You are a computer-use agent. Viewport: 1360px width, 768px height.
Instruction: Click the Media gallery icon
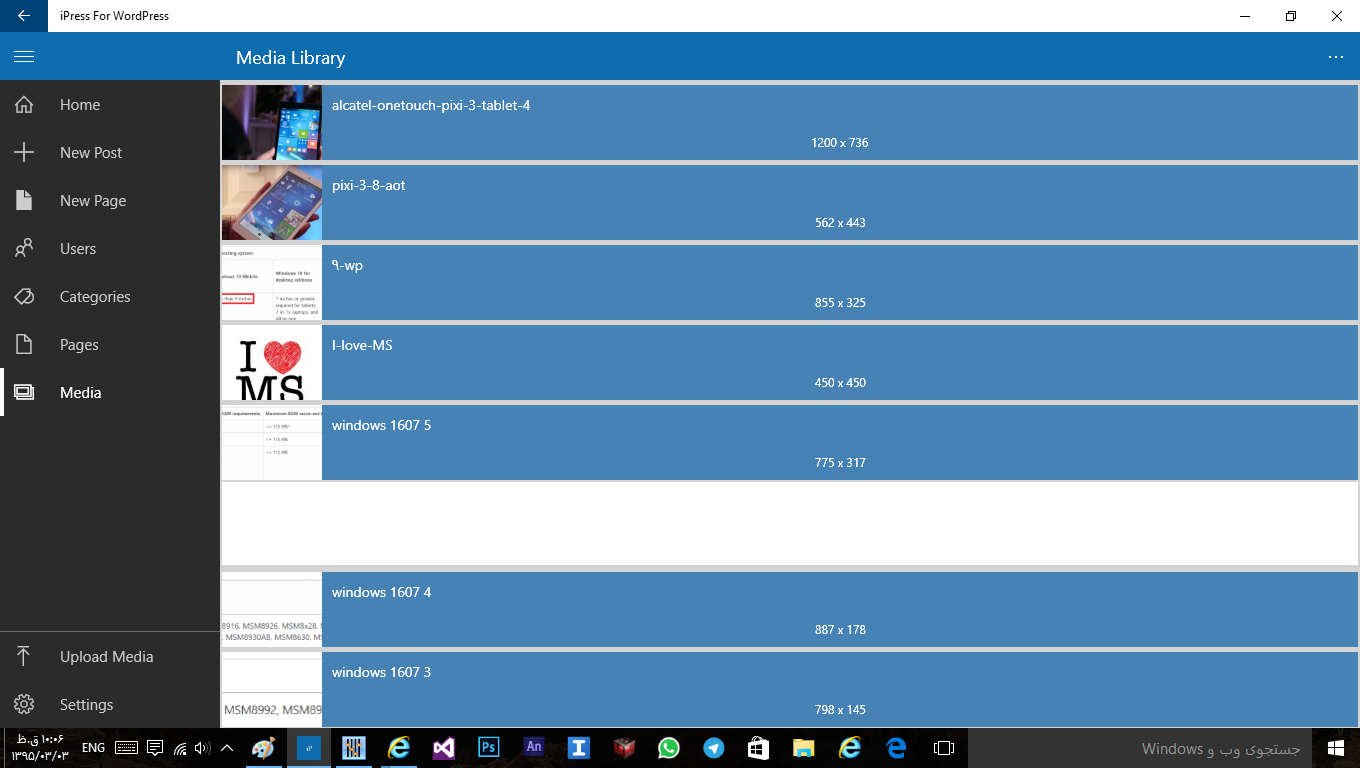pos(24,393)
